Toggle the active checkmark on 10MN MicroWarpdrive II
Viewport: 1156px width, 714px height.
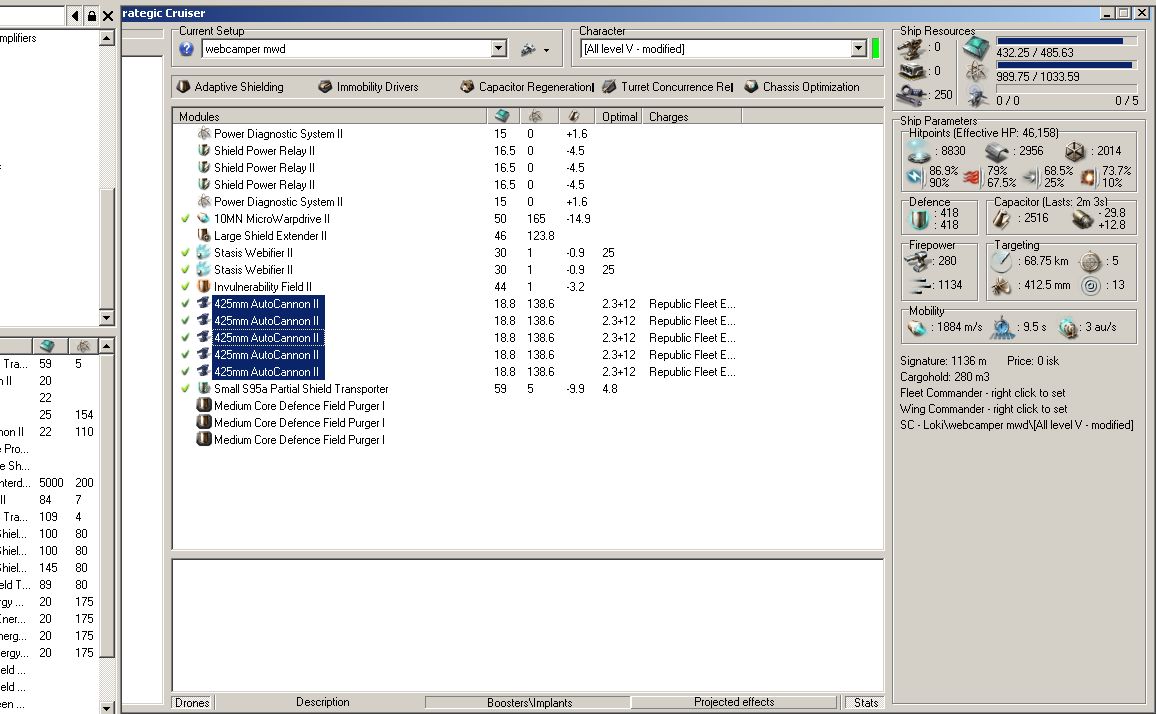coord(186,219)
